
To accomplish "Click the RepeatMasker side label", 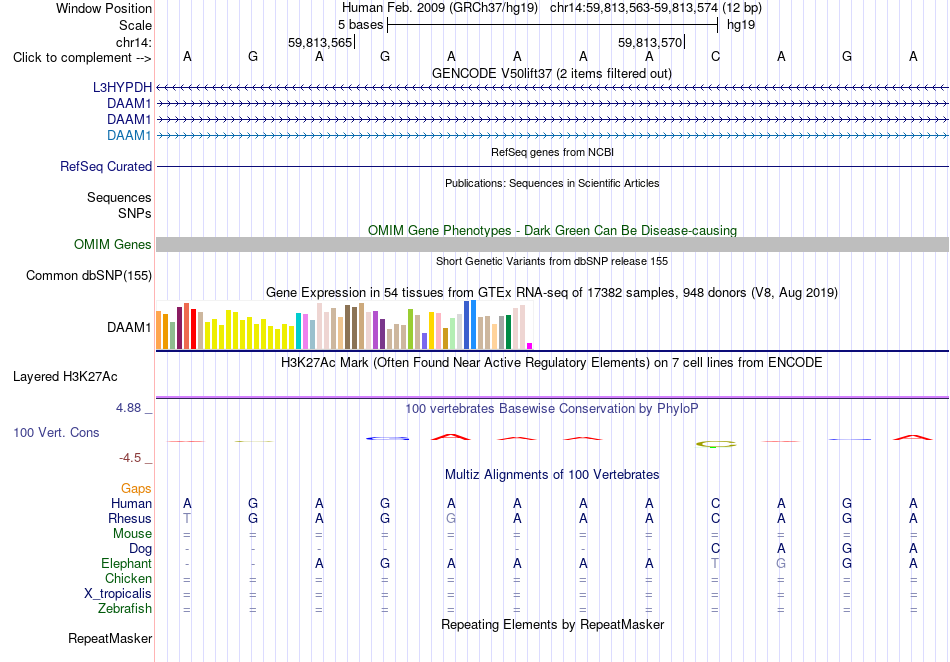I will (x=110, y=638).
